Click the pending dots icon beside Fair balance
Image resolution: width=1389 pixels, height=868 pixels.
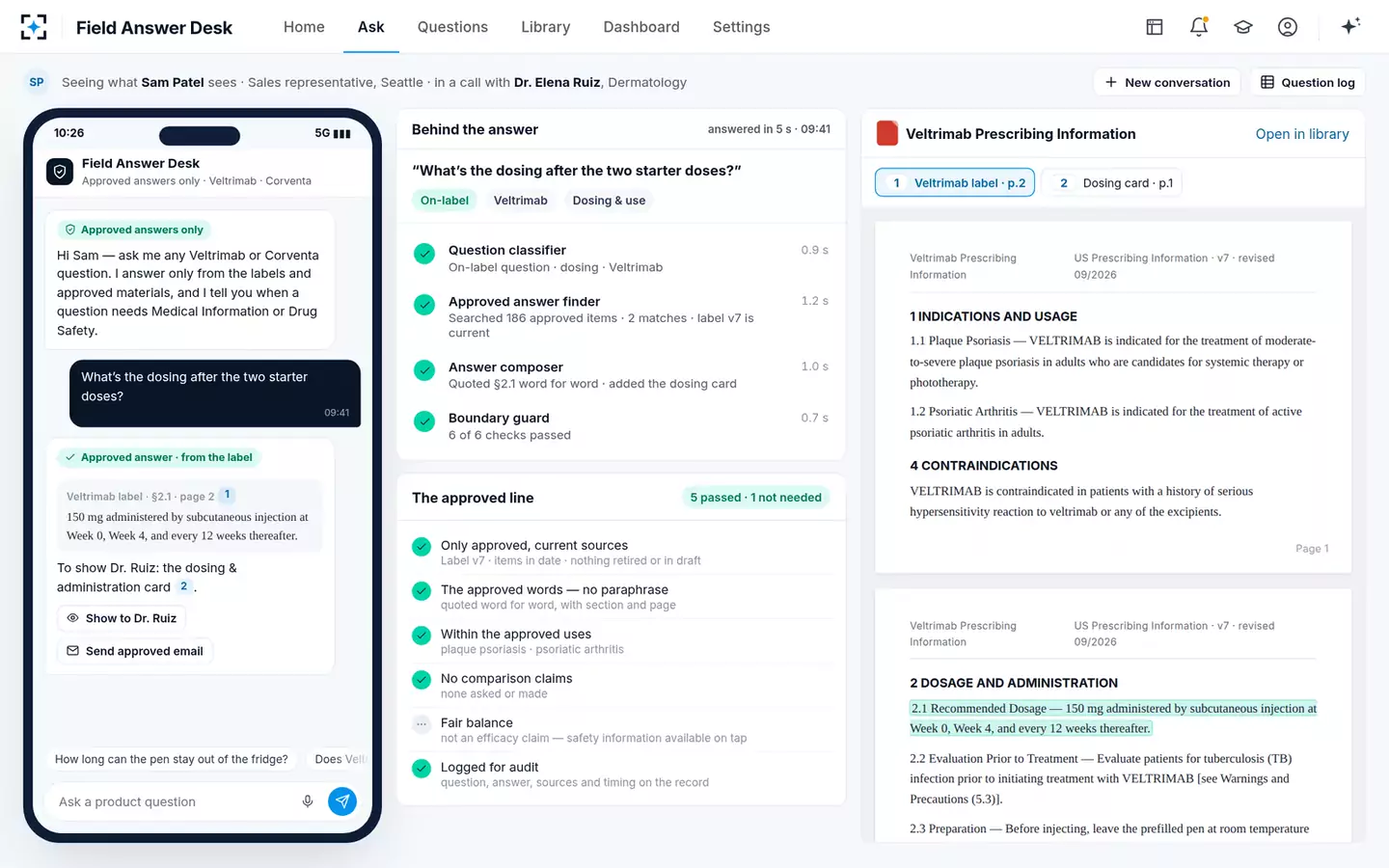[422, 723]
